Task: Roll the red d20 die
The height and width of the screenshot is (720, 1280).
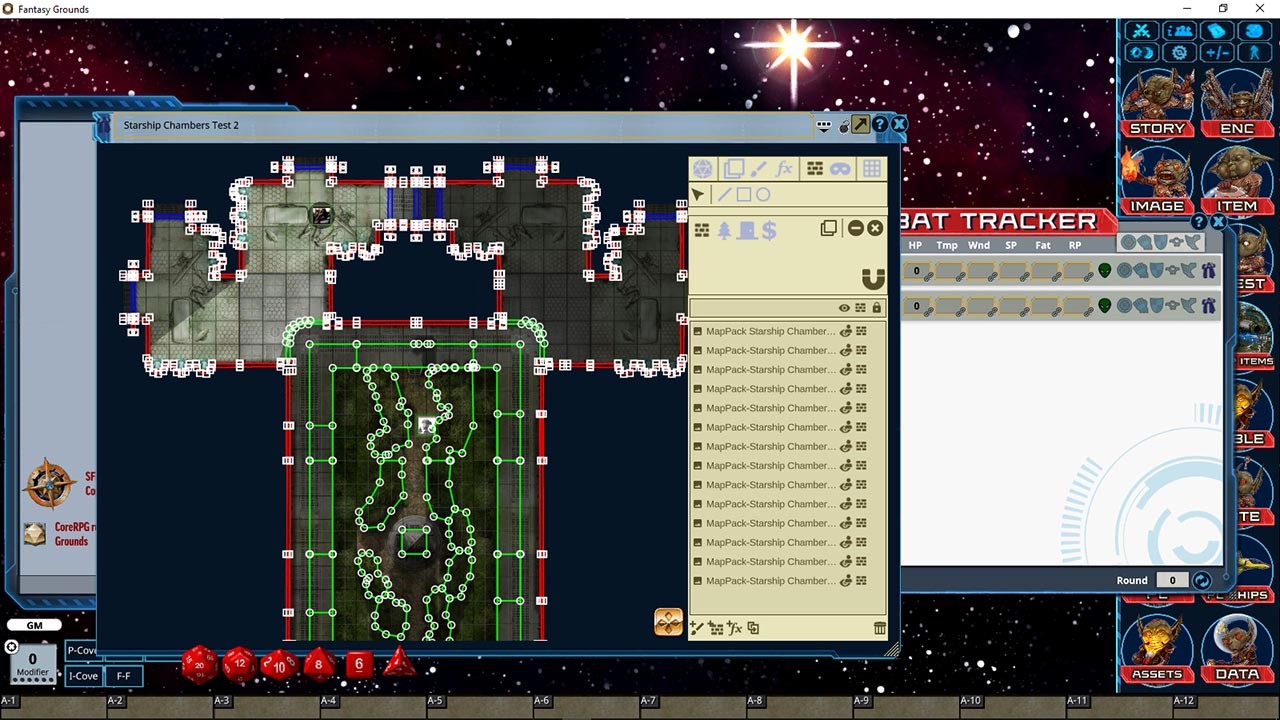Action: [x=200, y=665]
